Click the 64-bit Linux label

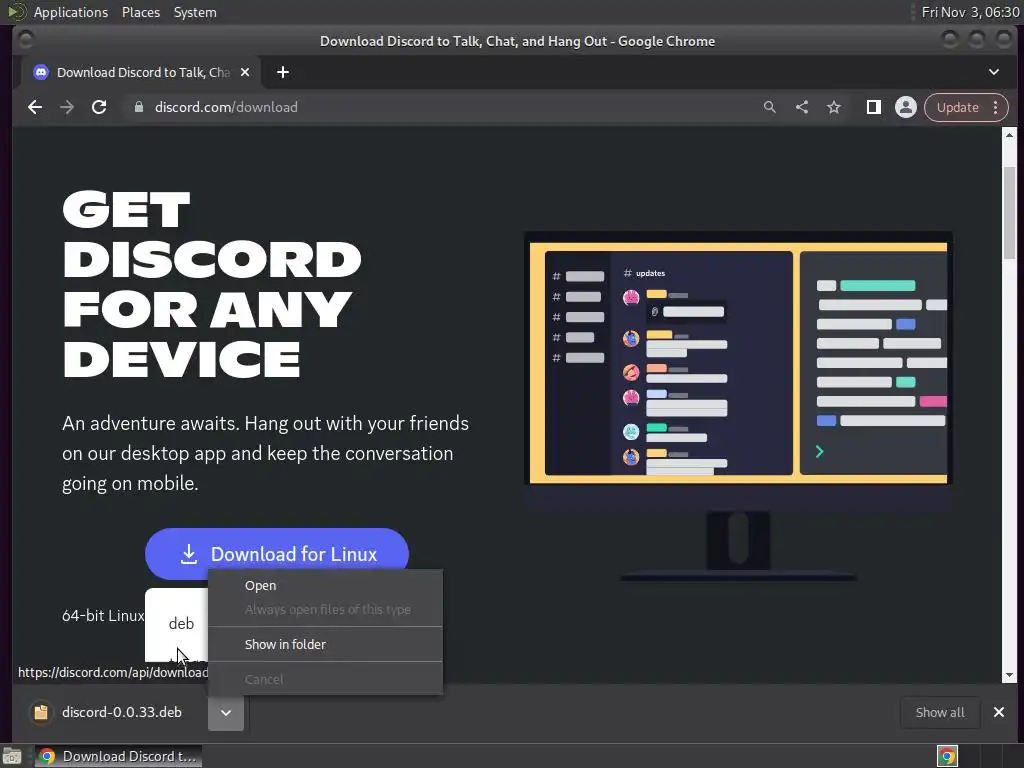pyautogui.click(x=103, y=616)
